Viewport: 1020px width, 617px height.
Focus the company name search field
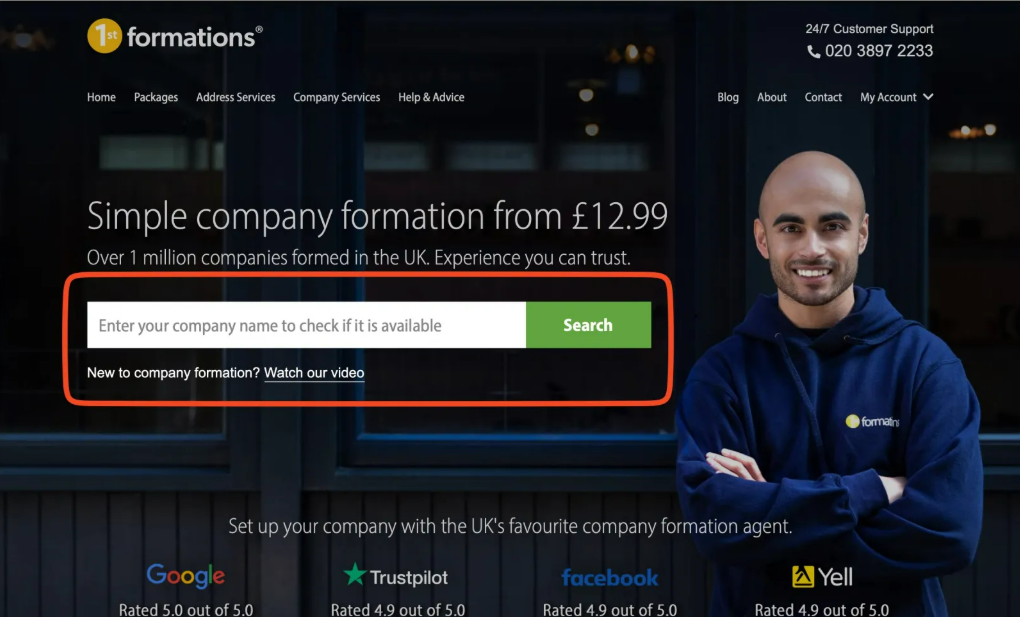tap(306, 325)
